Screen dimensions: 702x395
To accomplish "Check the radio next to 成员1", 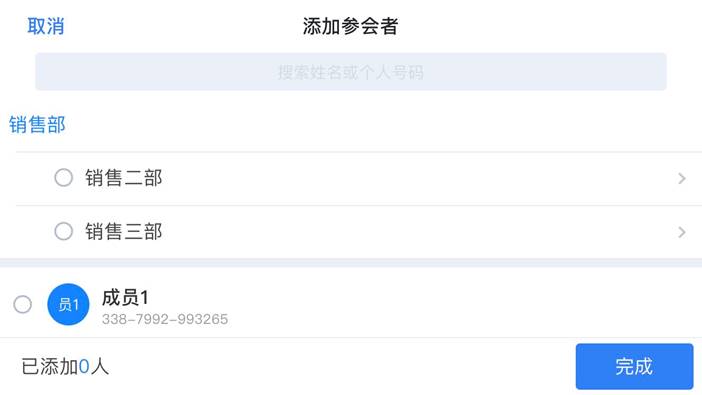I will point(22,305).
